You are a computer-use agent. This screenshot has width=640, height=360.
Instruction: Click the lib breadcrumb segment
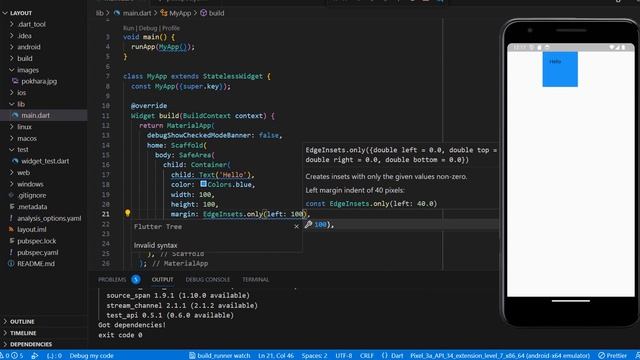pos(100,13)
